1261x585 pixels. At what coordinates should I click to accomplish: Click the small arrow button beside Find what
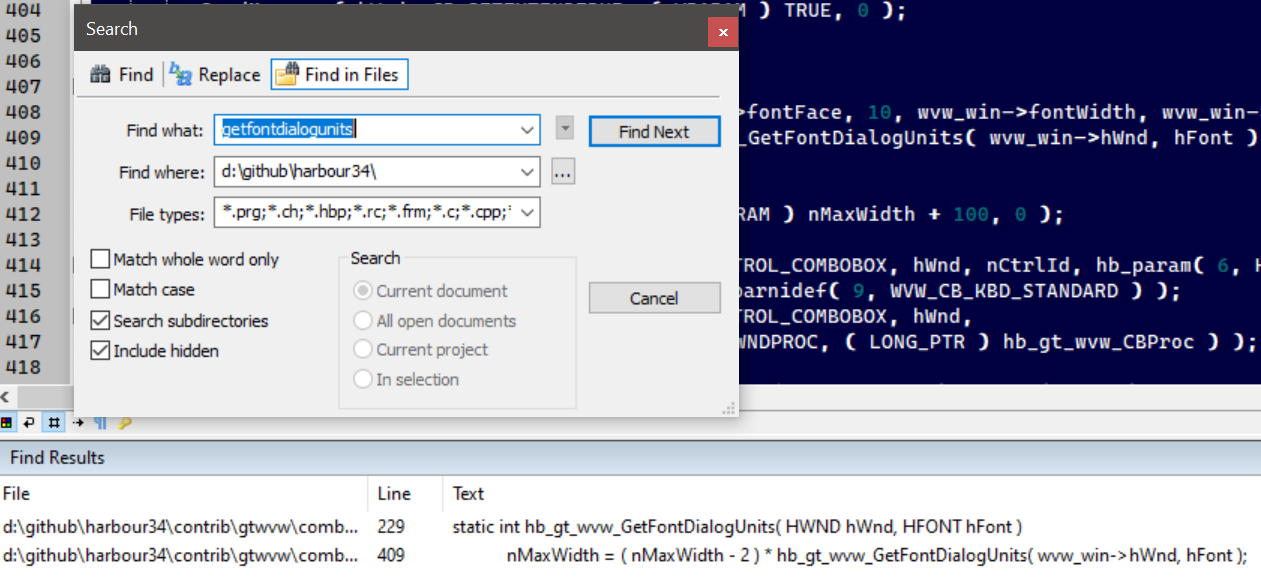point(565,130)
